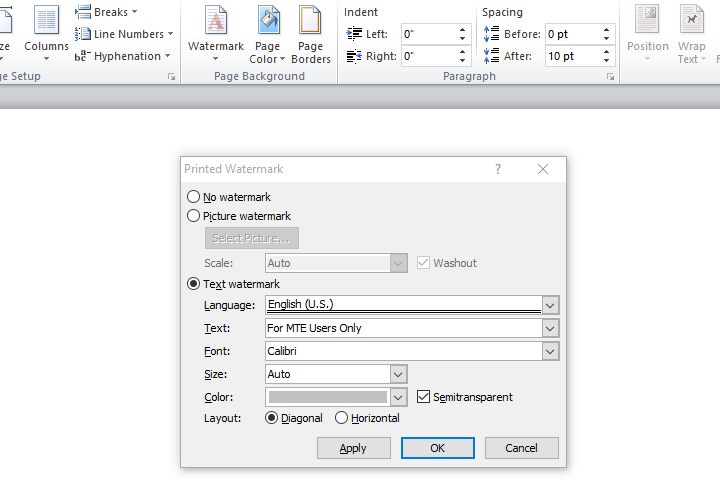Open the Color picker dropdown

point(398,397)
